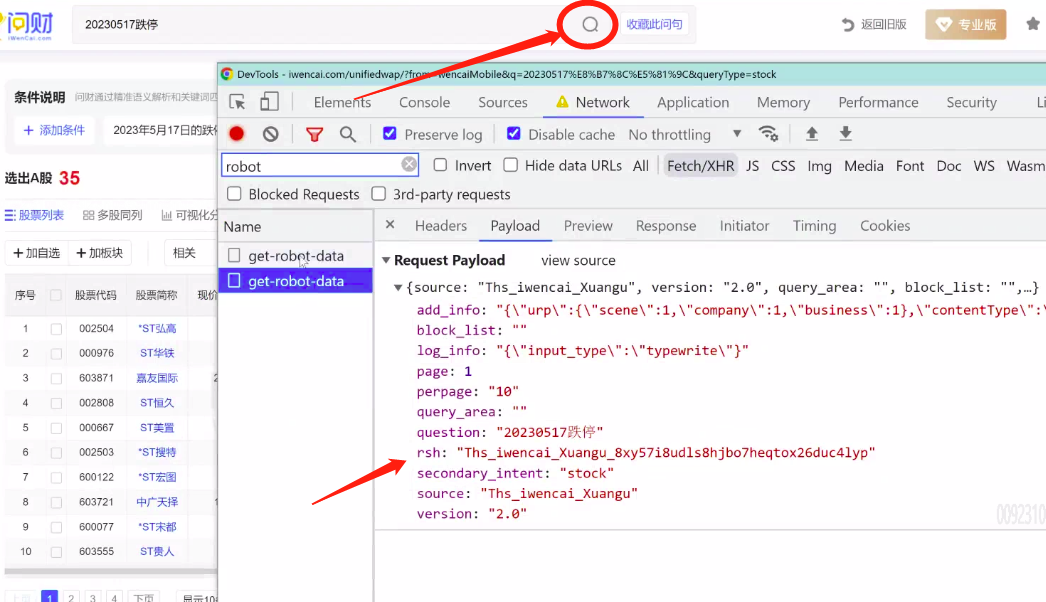Clear the robot filter text with X icon
Image resolution: width=1046 pixels, height=602 pixels.
click(409, 164)
